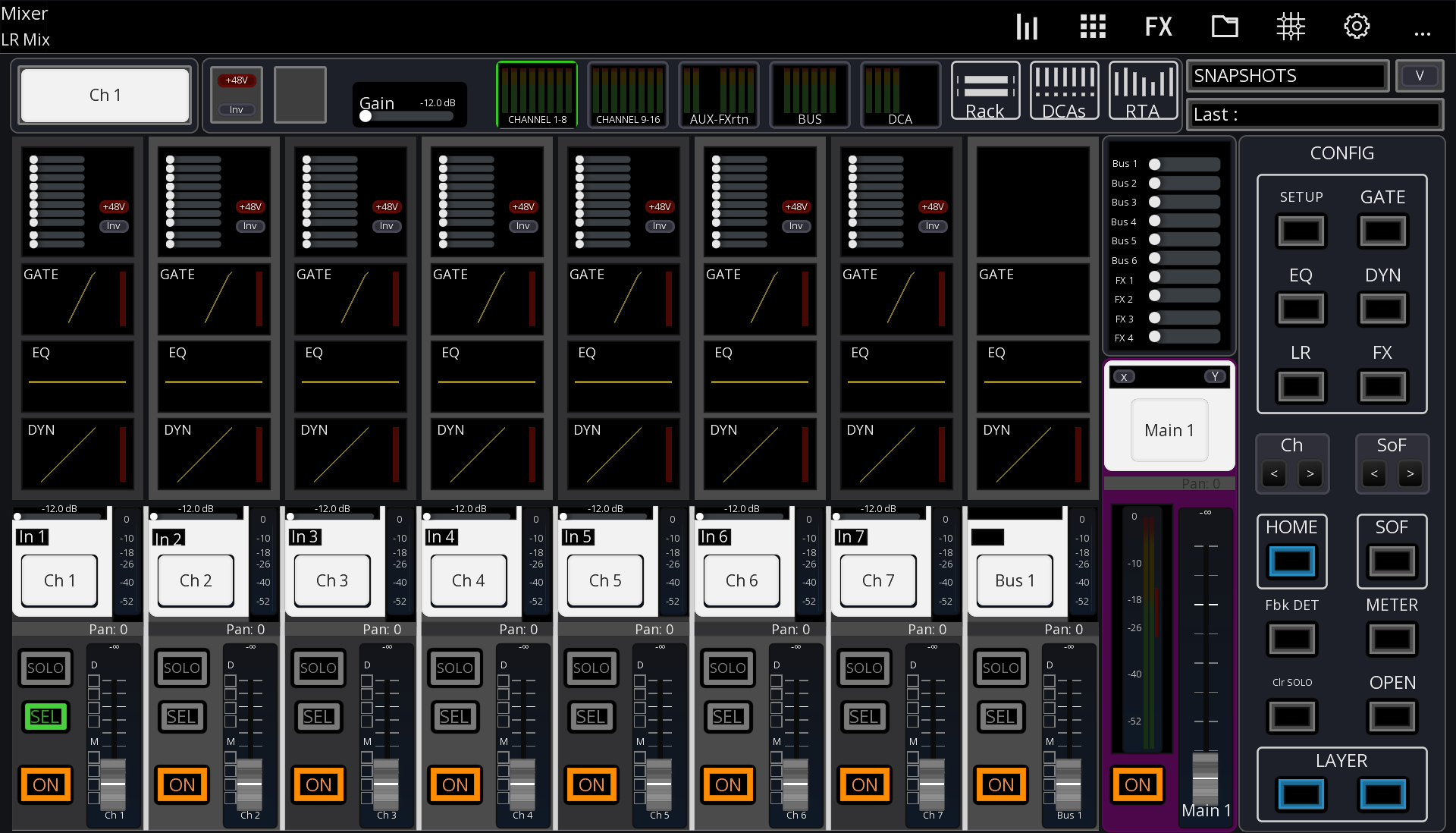Click the Clr SOLO button
1456x833 pixels.
[1292, 716]
